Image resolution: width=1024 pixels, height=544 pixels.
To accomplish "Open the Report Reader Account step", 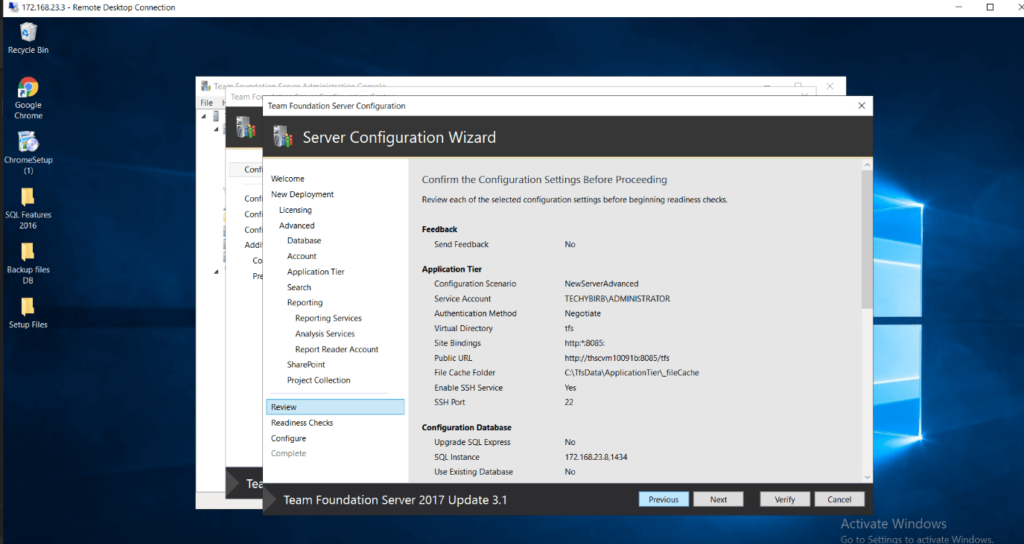I will (336, 349).
